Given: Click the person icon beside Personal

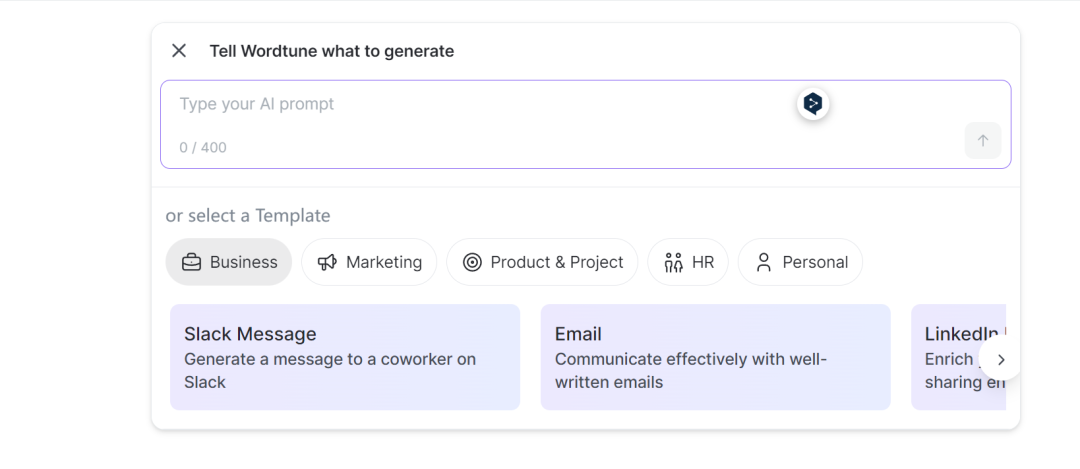Looking at the screenshot, I should click(x=763, y=262).
